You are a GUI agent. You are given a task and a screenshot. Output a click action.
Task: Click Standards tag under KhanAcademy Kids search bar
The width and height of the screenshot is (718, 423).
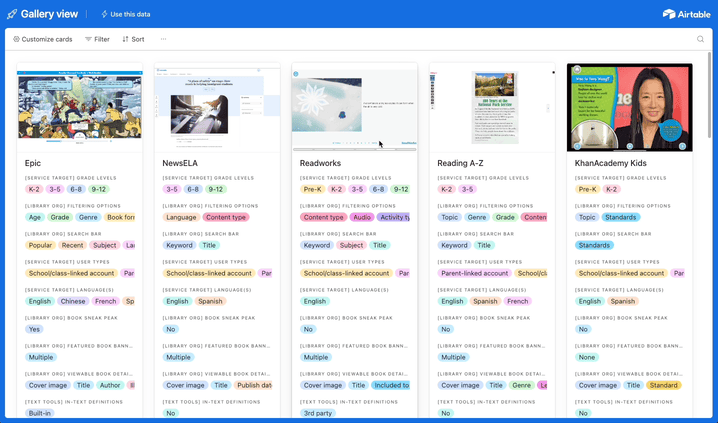click(594, 245)
